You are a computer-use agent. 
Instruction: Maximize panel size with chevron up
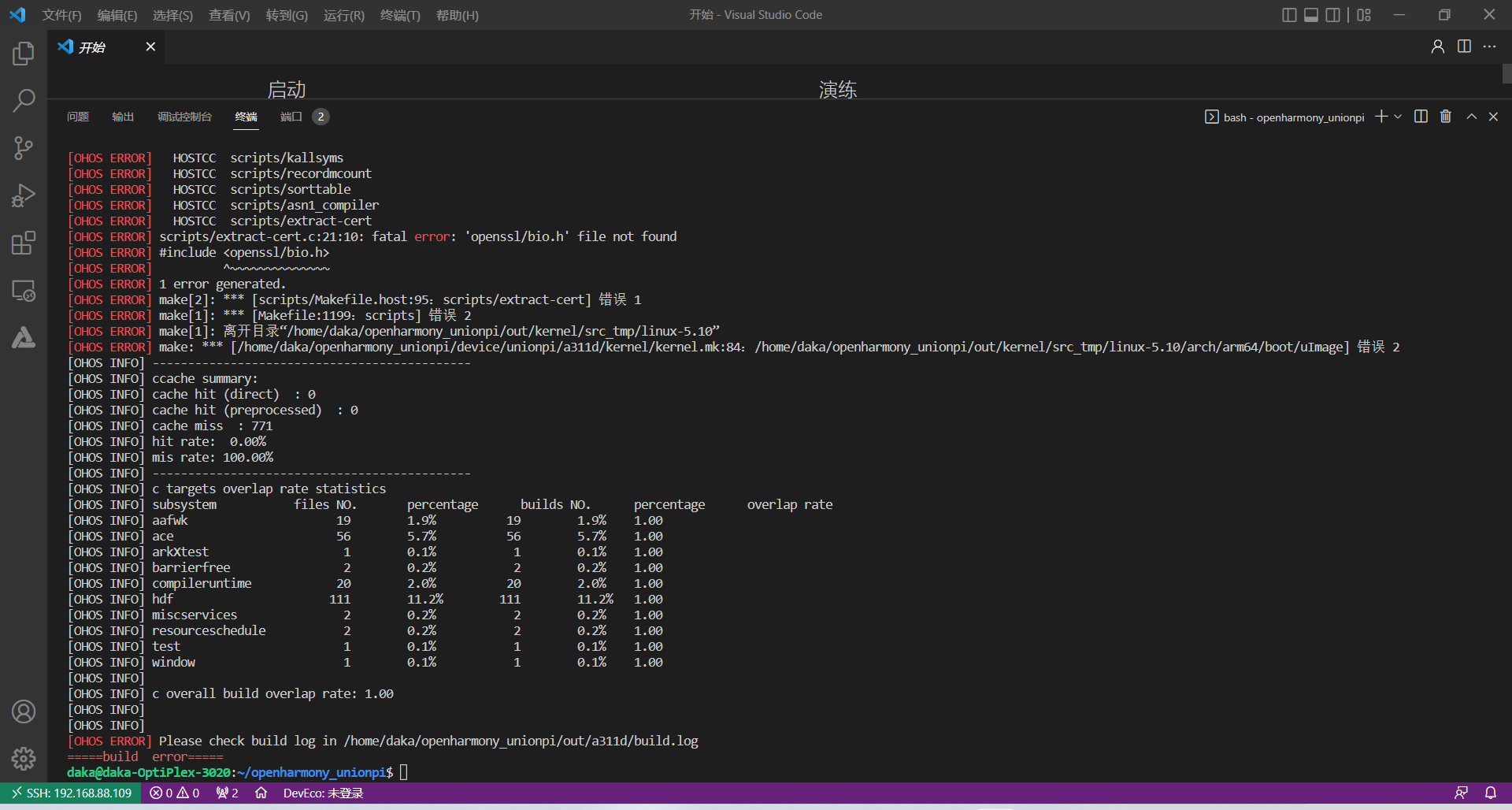point(1471,117)
